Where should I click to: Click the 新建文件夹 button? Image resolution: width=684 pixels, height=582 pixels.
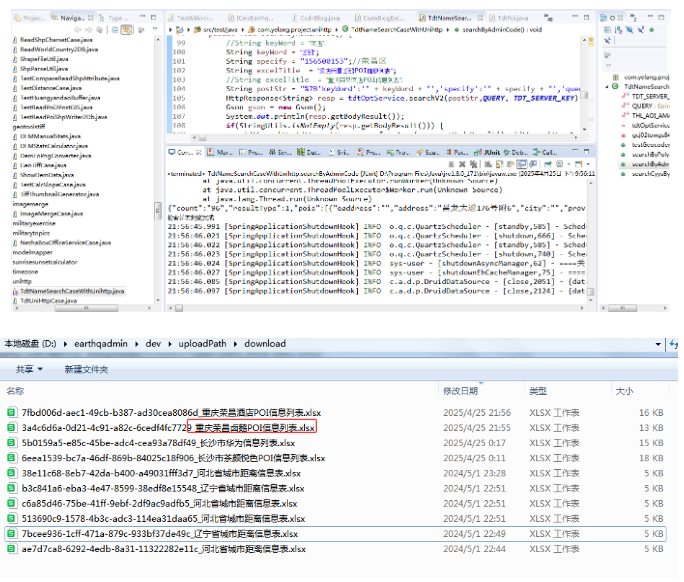click(87, 369)
